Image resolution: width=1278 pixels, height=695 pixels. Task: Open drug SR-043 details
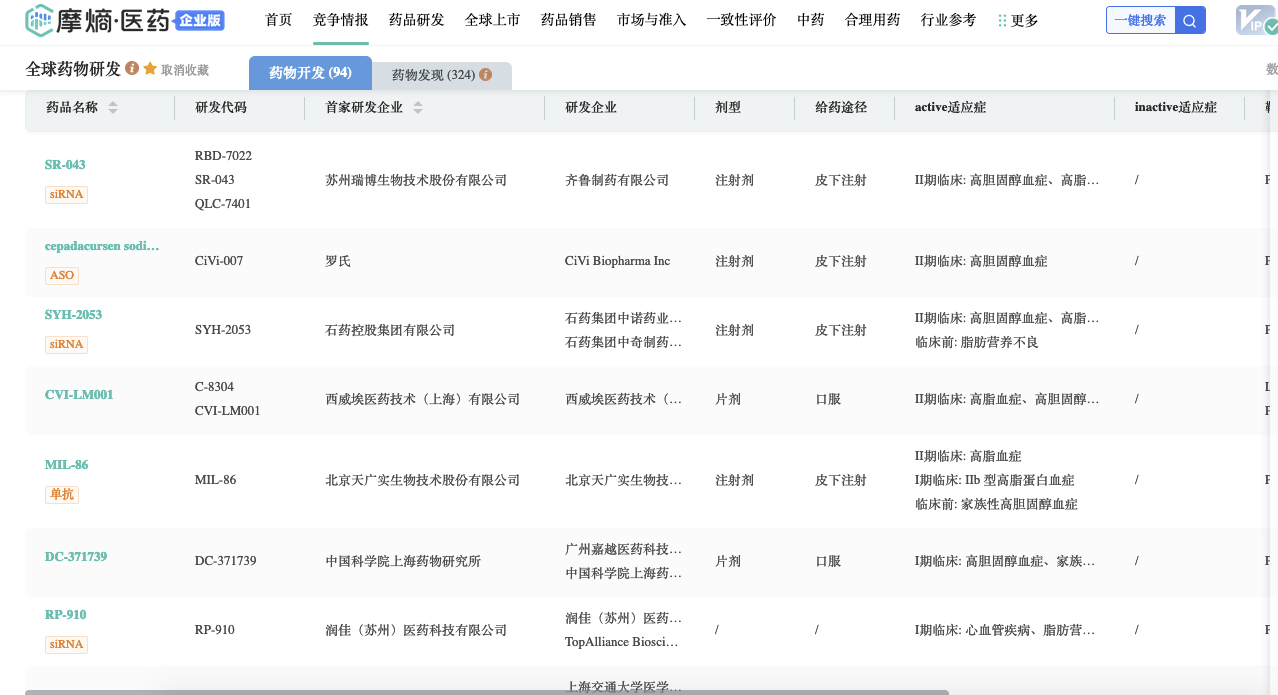65,165
